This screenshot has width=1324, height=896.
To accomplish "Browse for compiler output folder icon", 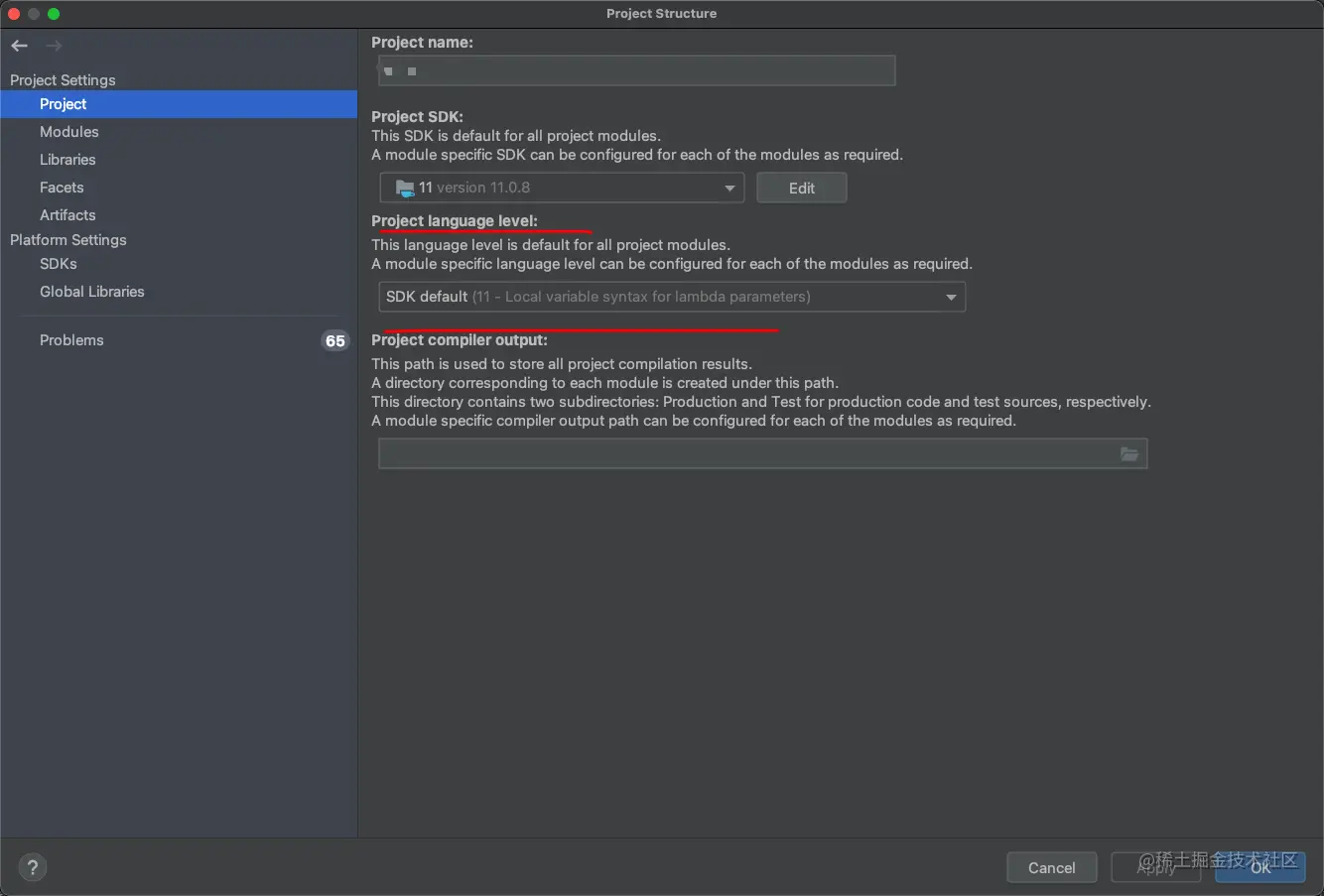I will (1129, 453).
